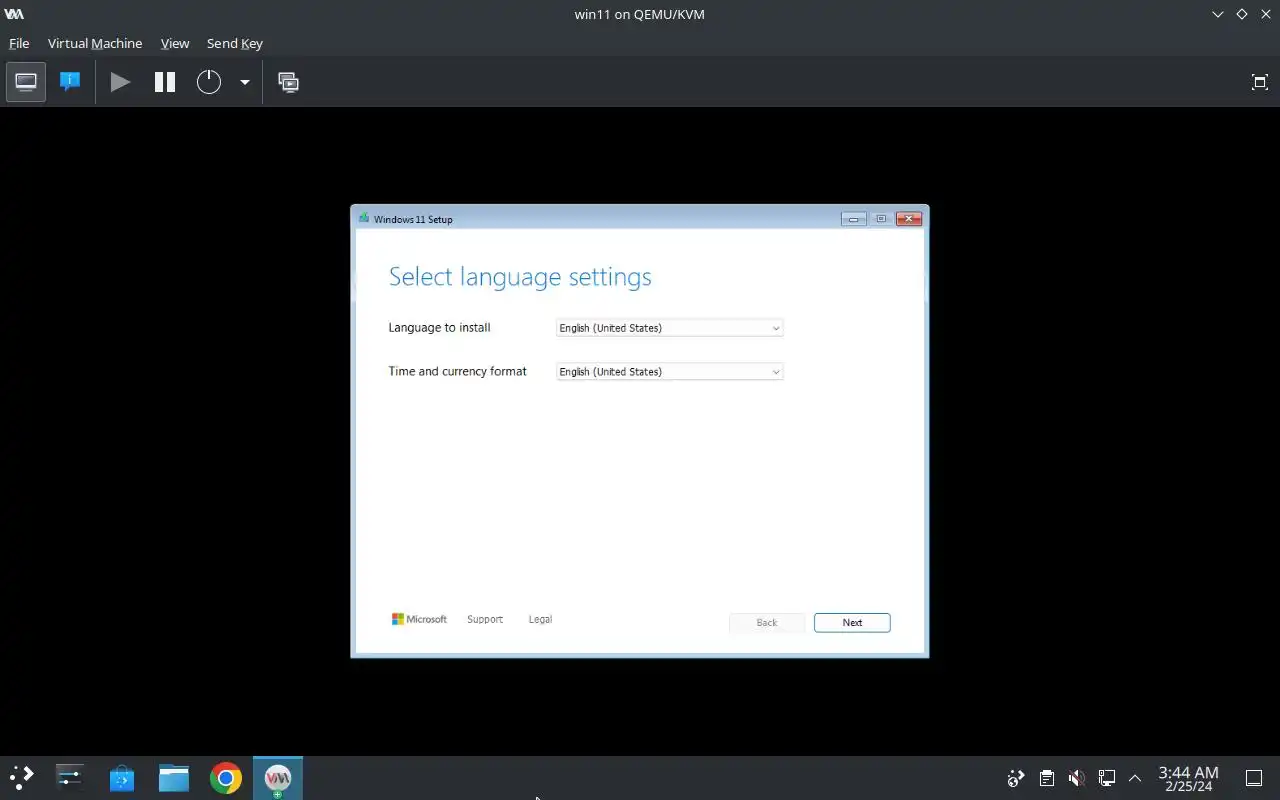This screenshot has height=800, width=1280.
Task: Open the View menu
Action: [x=175, y=43]
